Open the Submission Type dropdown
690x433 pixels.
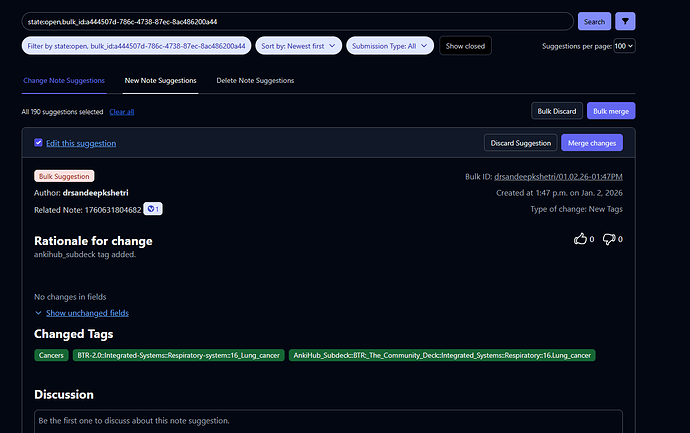coord(391,46)
